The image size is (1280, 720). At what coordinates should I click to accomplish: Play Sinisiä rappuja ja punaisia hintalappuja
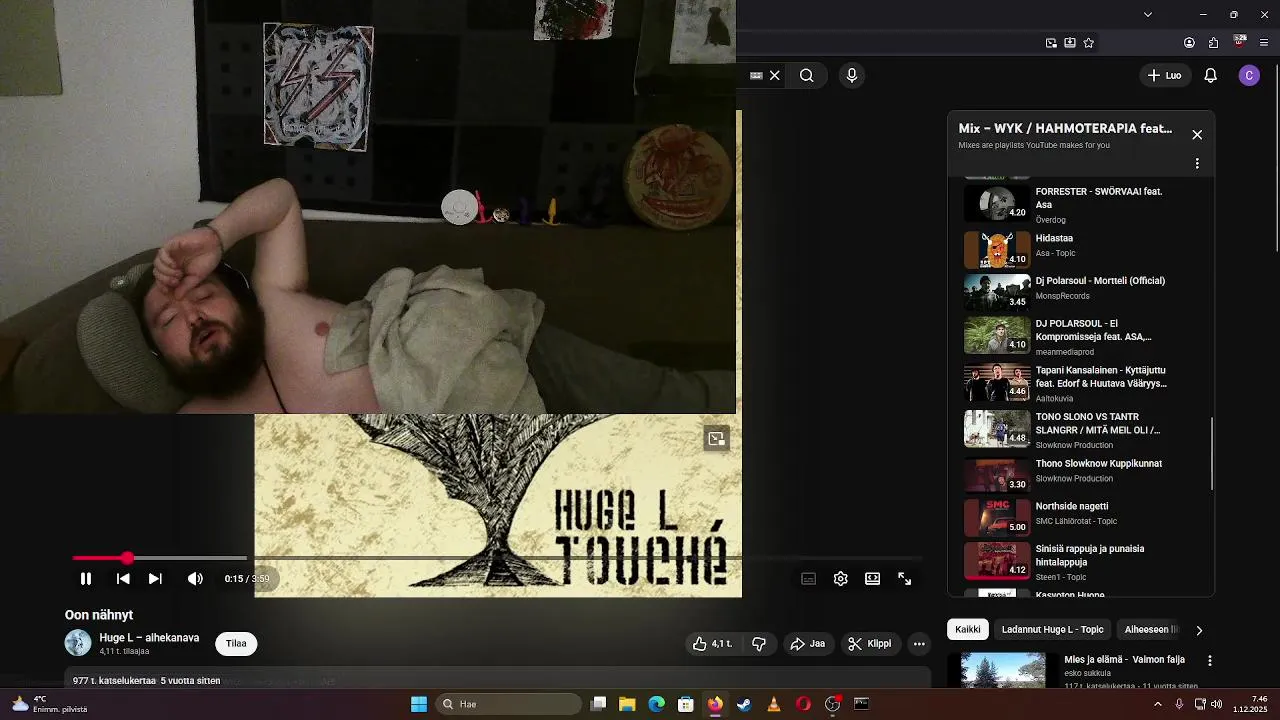click(x=1080, y=561)
